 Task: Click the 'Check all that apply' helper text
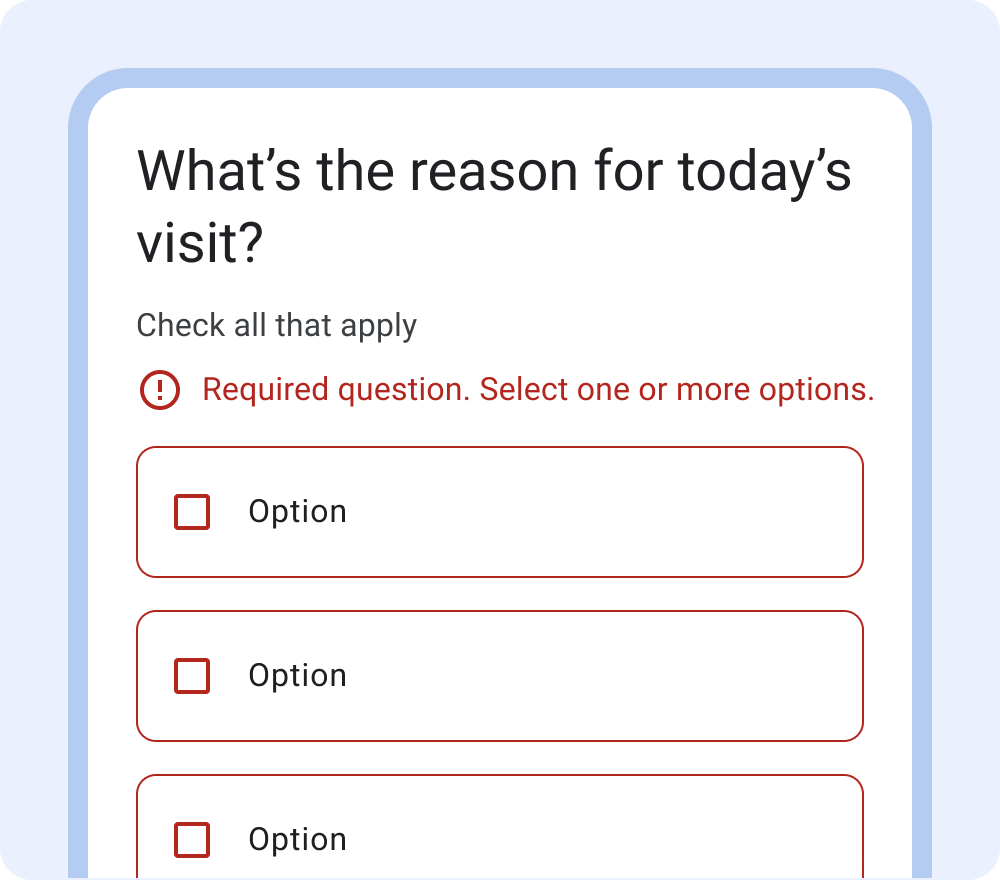pos(276,325)
